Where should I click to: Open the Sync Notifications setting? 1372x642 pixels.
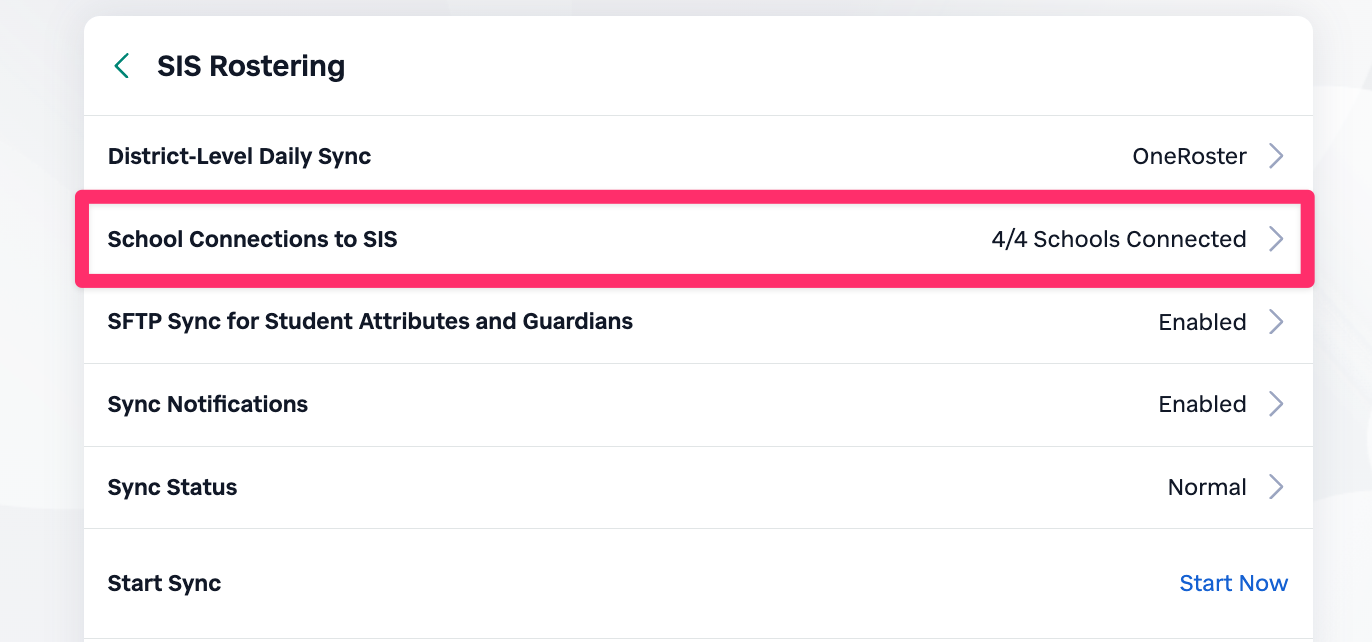207,405
